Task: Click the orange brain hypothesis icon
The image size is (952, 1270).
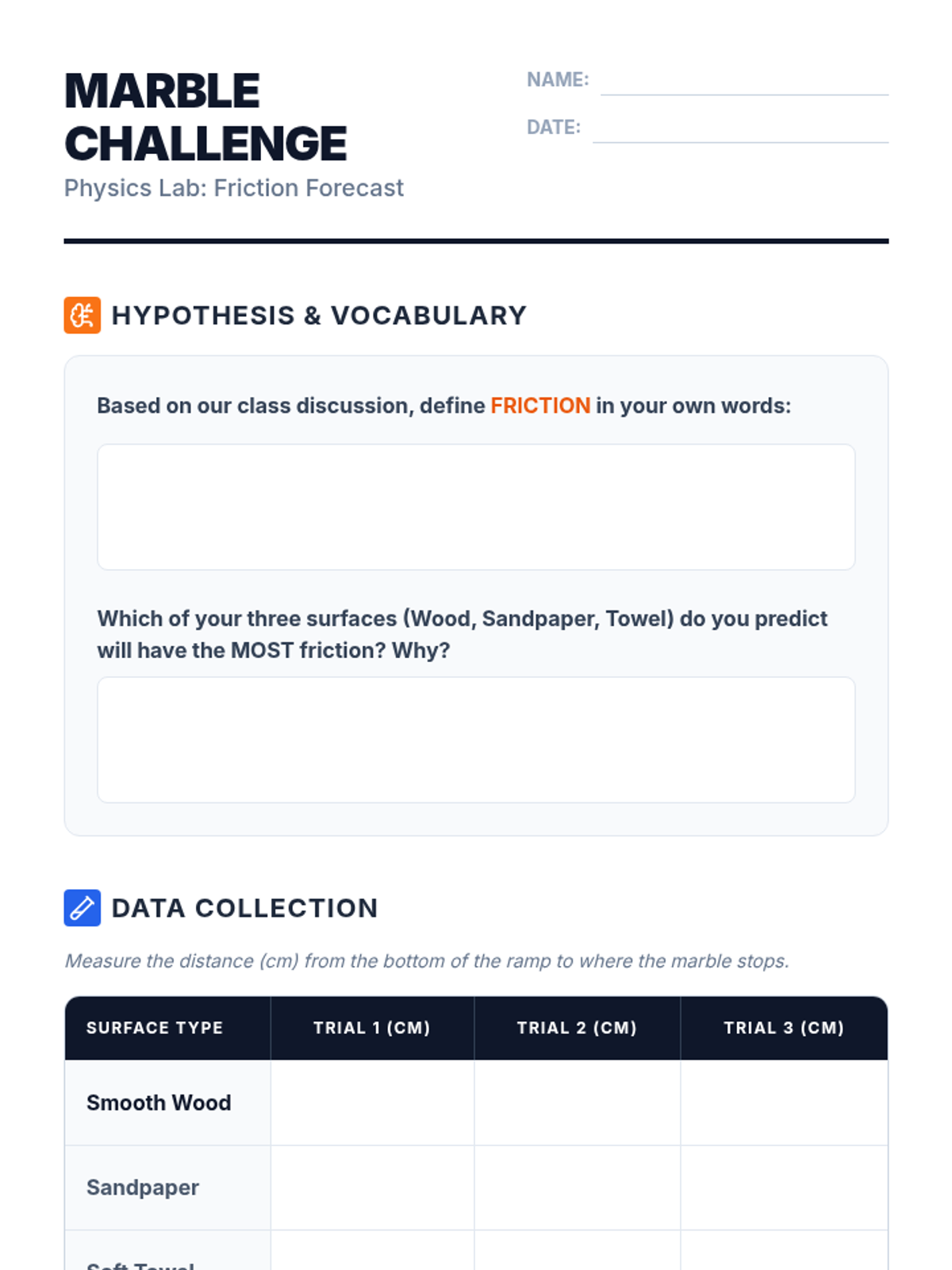Action: (x=83, y=315)
